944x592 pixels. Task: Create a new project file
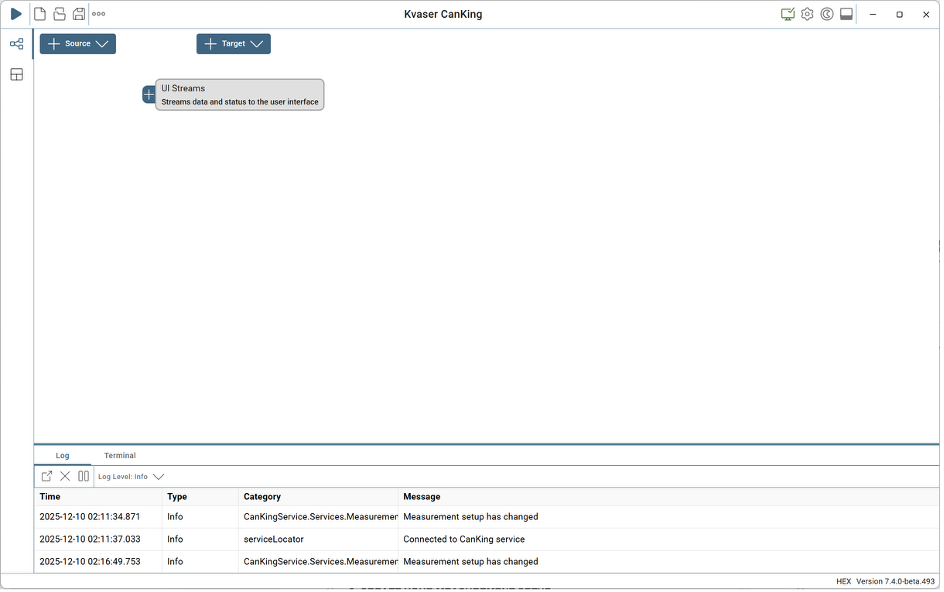(x=40, y=14)
